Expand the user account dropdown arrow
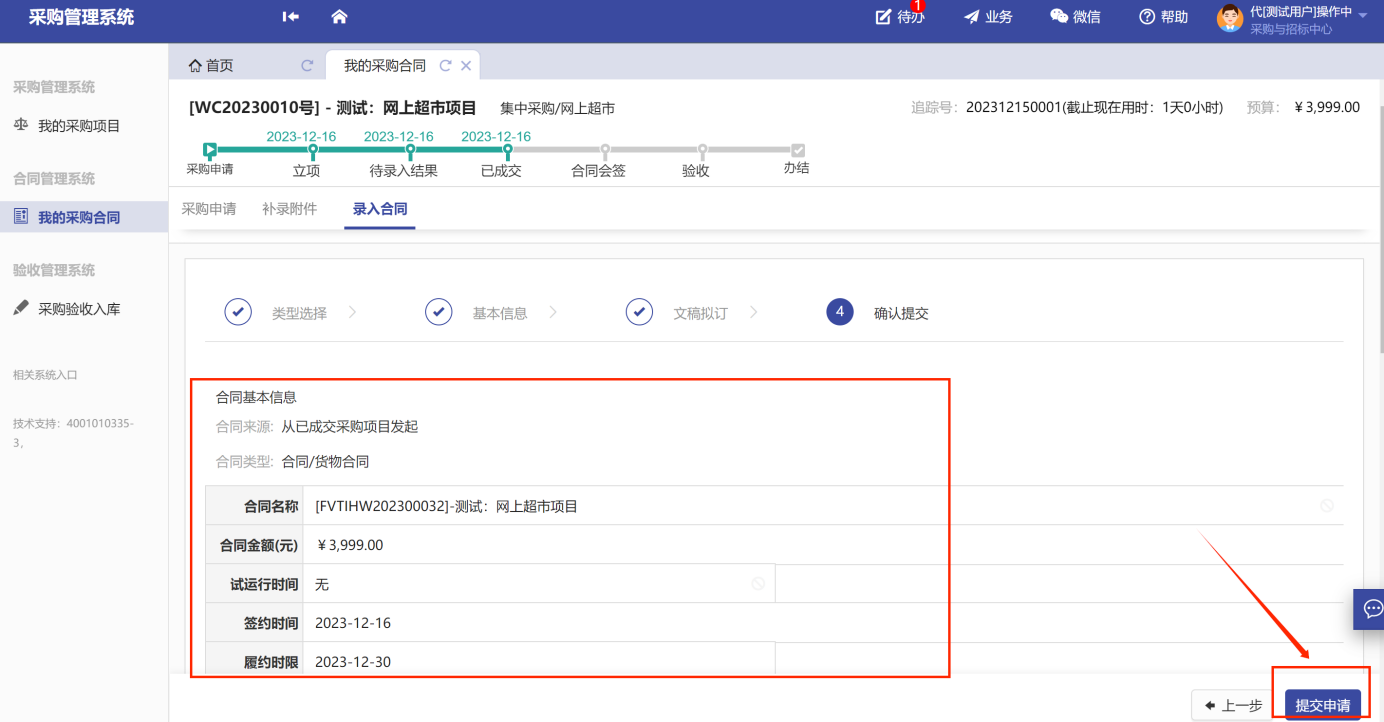Screen dimensions: 1384x722 (1362, 15)
